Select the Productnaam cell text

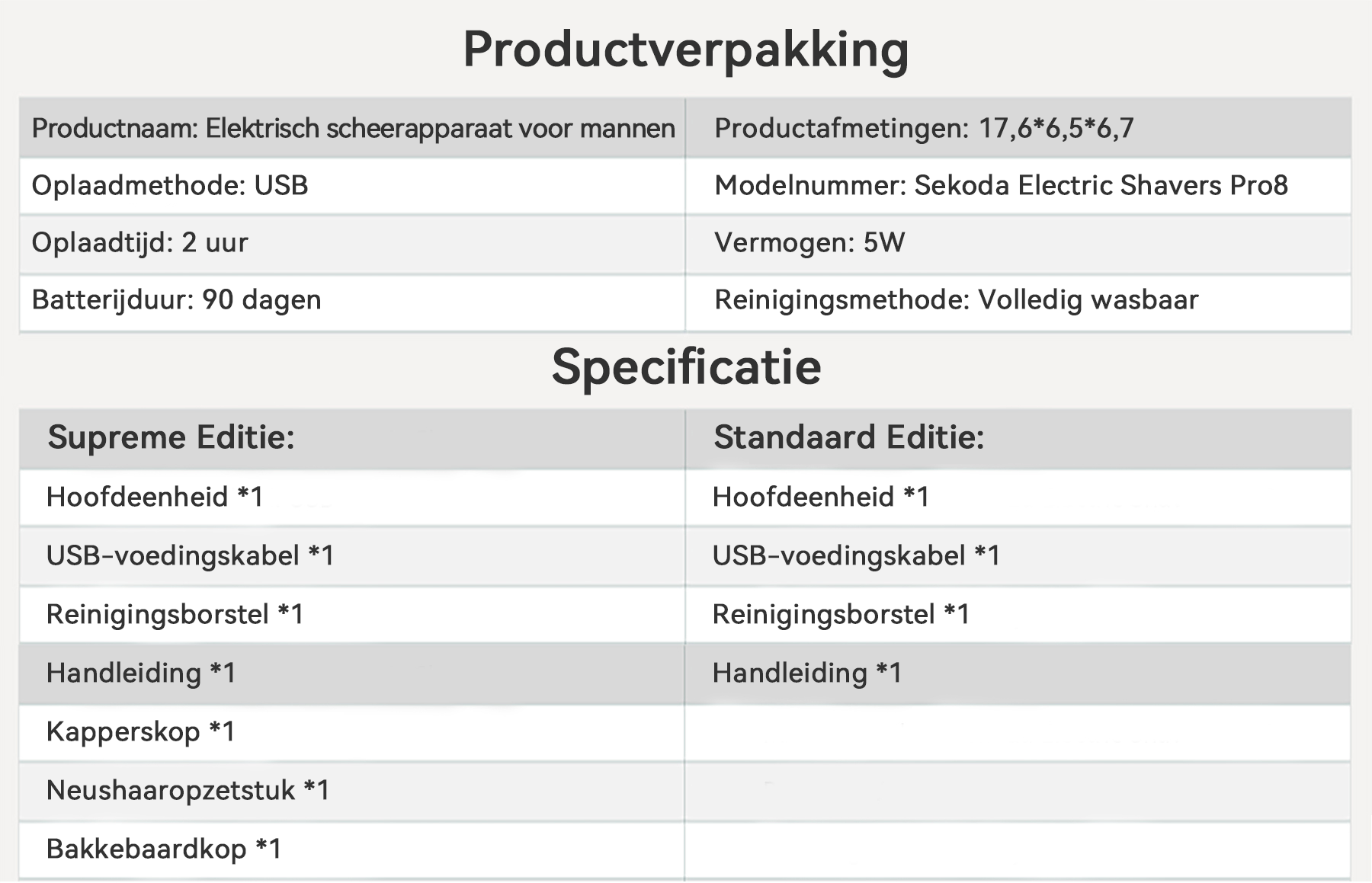353,129
